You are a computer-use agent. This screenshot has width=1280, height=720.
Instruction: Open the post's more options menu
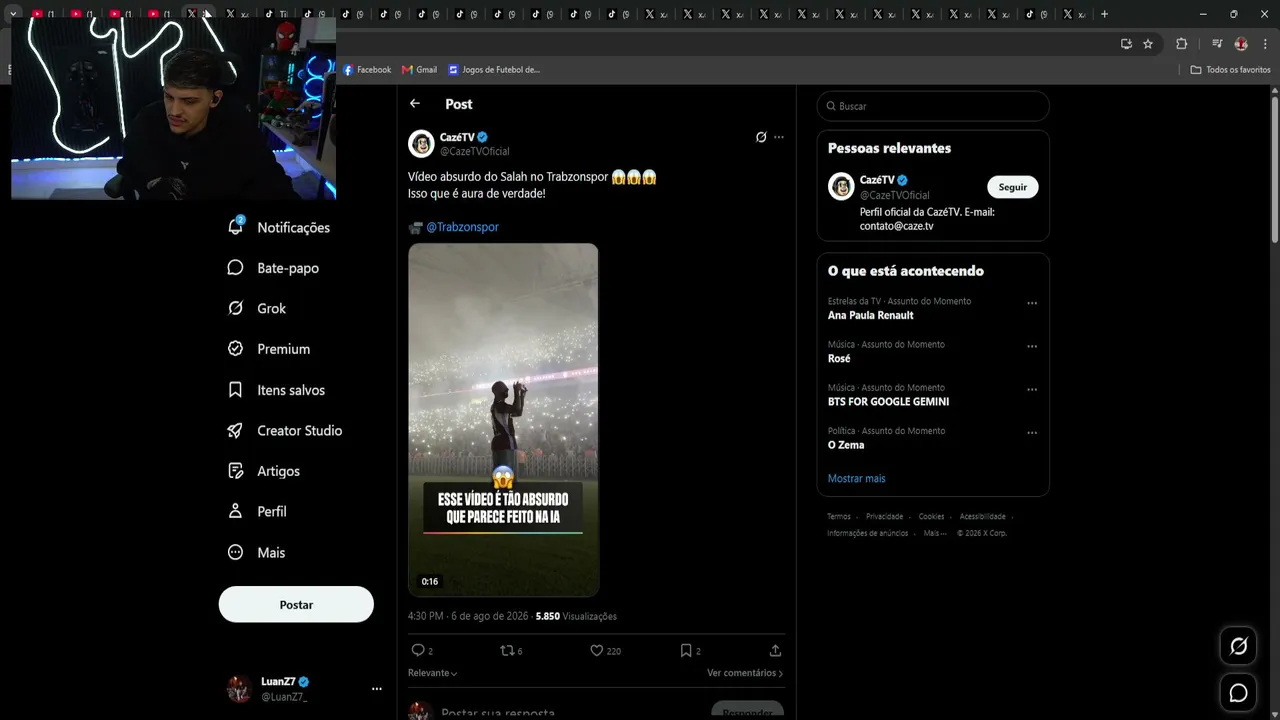[x=779, y=137]
